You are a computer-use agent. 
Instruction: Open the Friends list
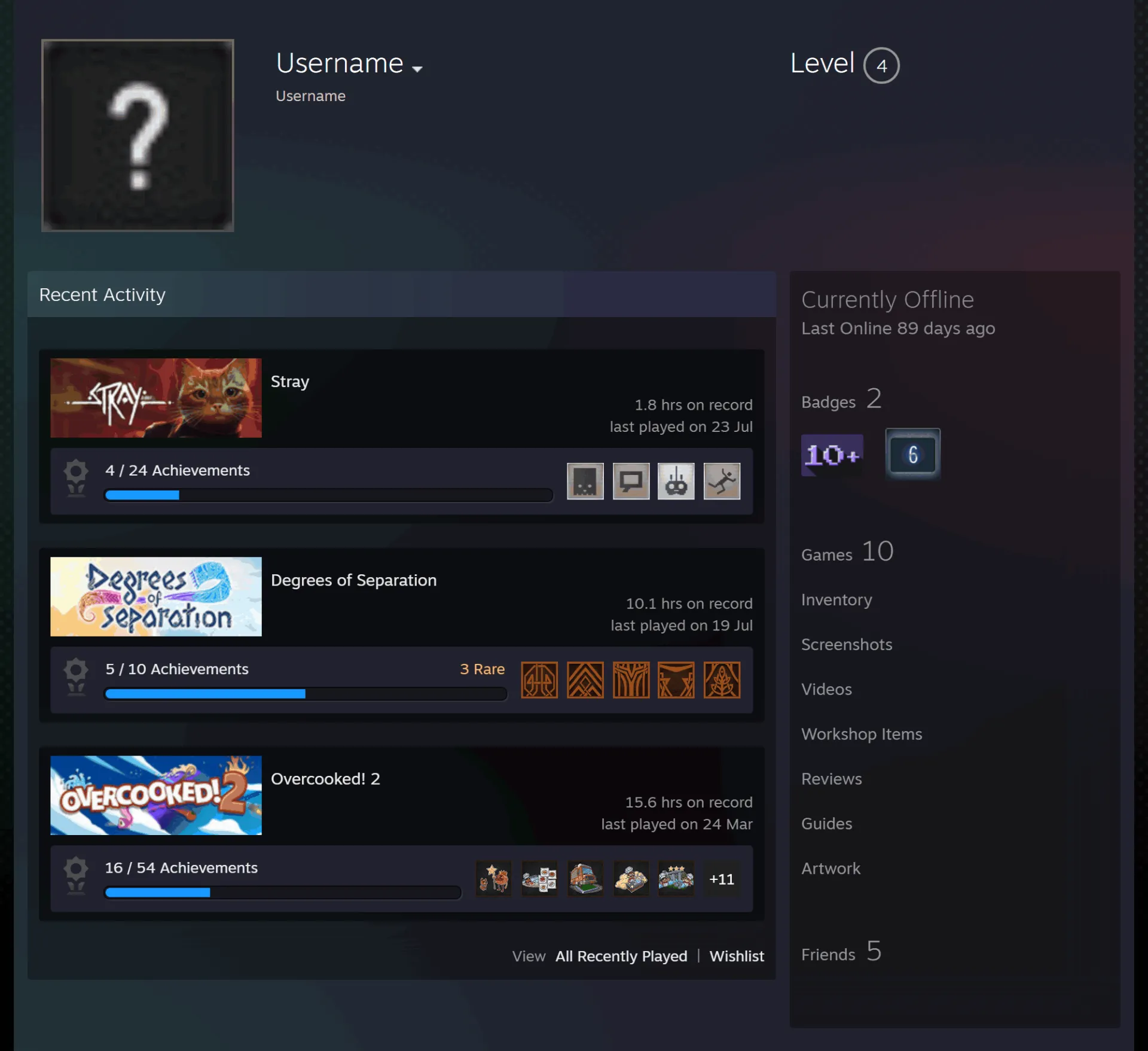[x=841, y=951]
